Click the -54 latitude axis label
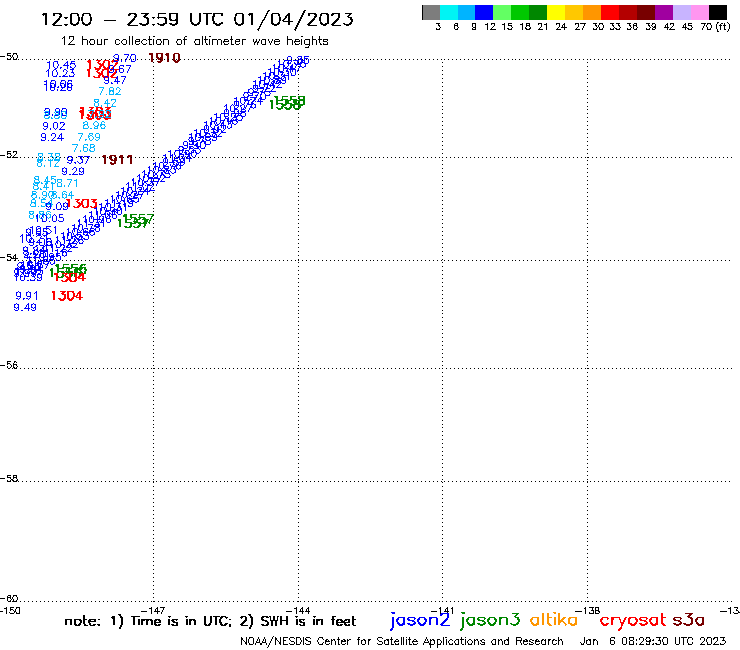Image resolution: width=740 pixels, height=650 pixels. tap(9, 257)
